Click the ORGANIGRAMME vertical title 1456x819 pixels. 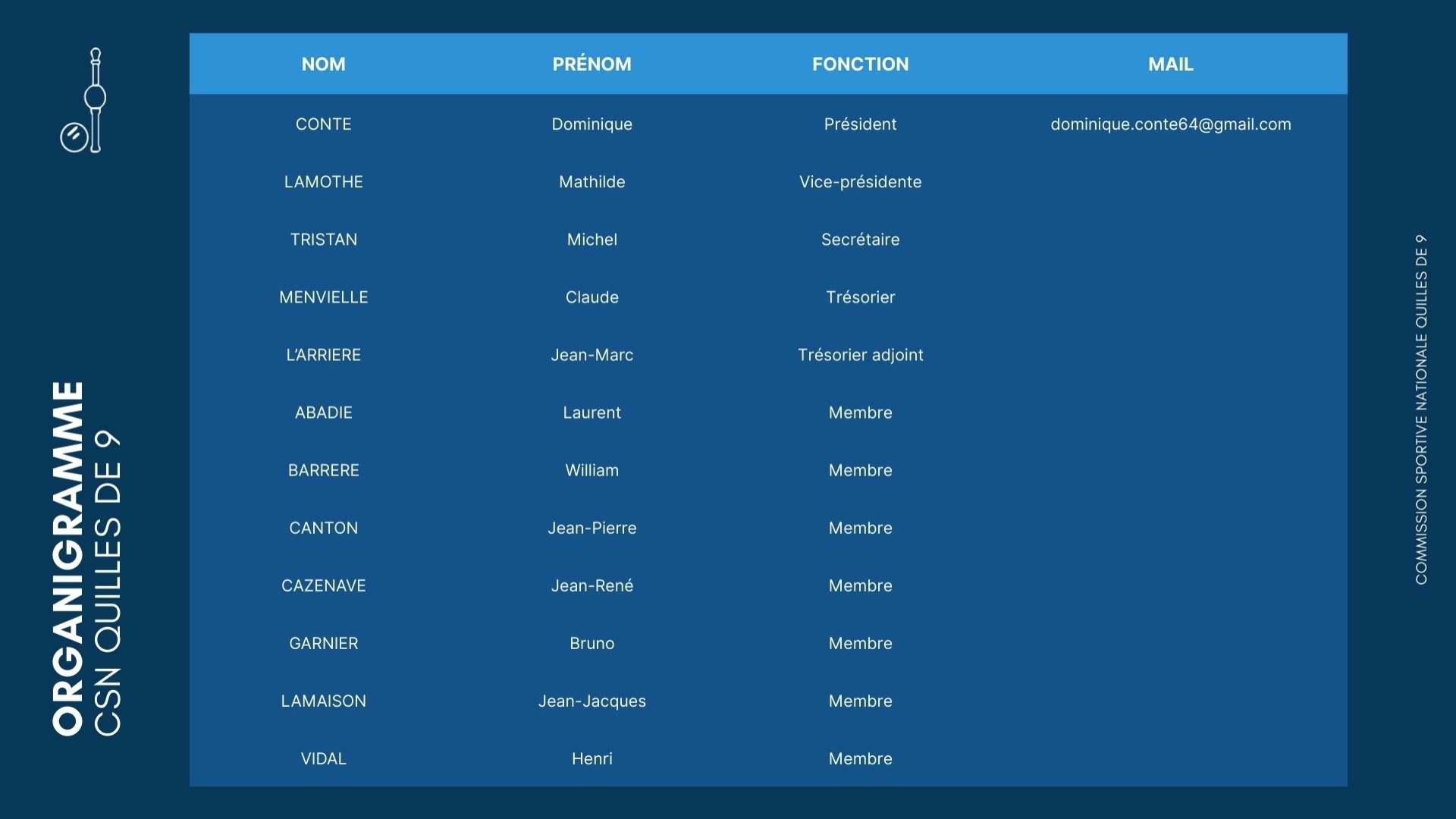click(68, 558)
